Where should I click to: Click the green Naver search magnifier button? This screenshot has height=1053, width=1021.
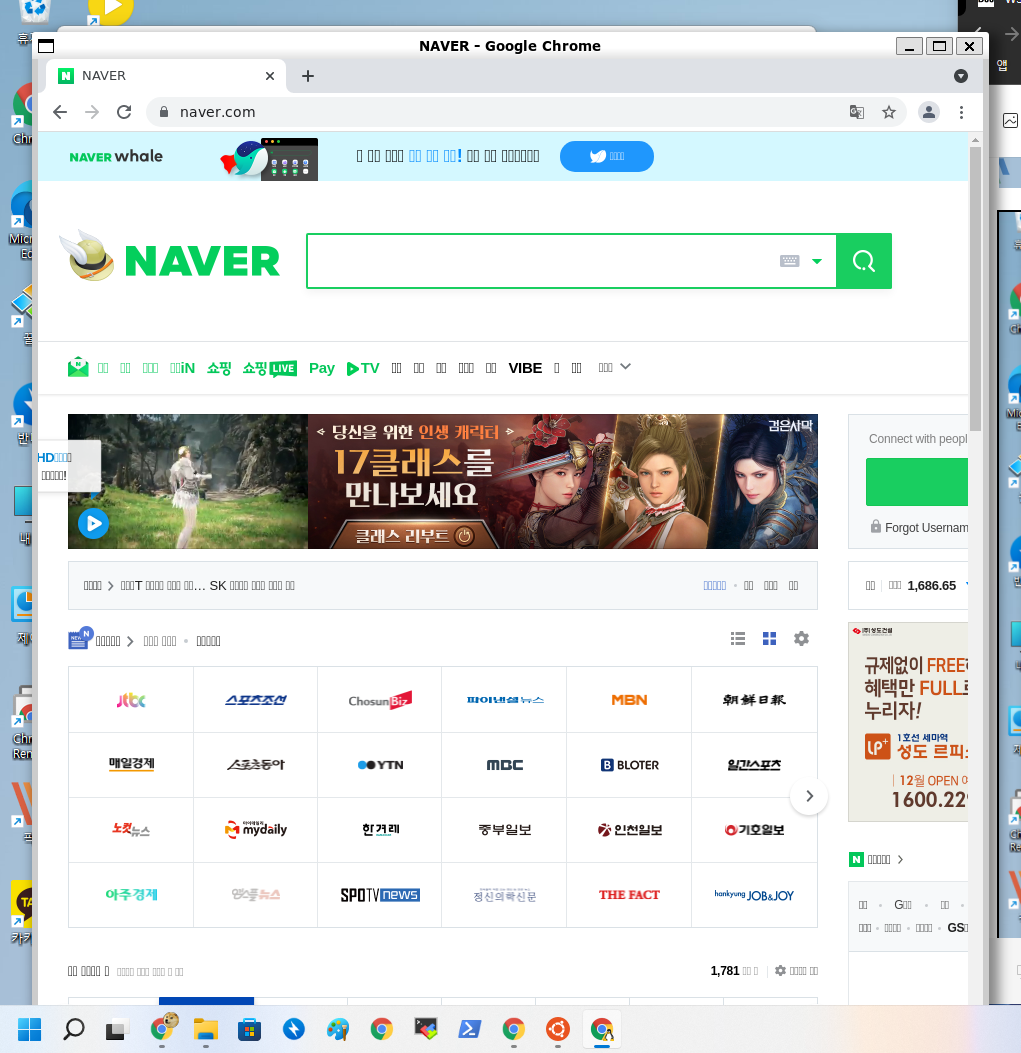(864, 261)
